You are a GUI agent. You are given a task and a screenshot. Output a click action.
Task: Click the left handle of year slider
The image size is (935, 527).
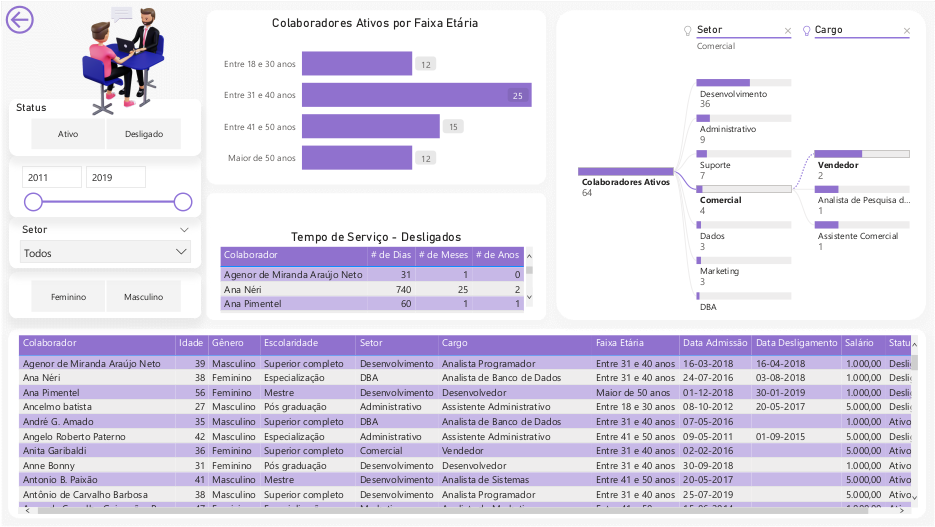33,202
